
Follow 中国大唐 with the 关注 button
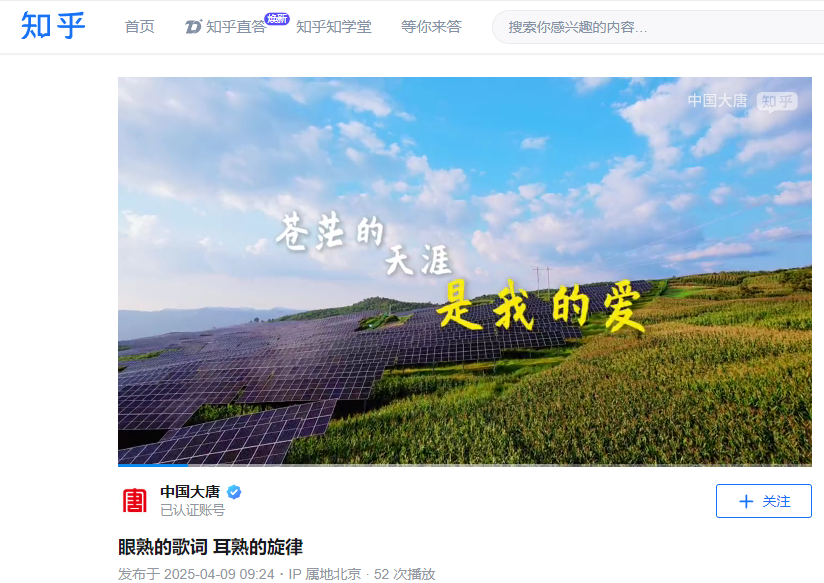coord(764,501)
